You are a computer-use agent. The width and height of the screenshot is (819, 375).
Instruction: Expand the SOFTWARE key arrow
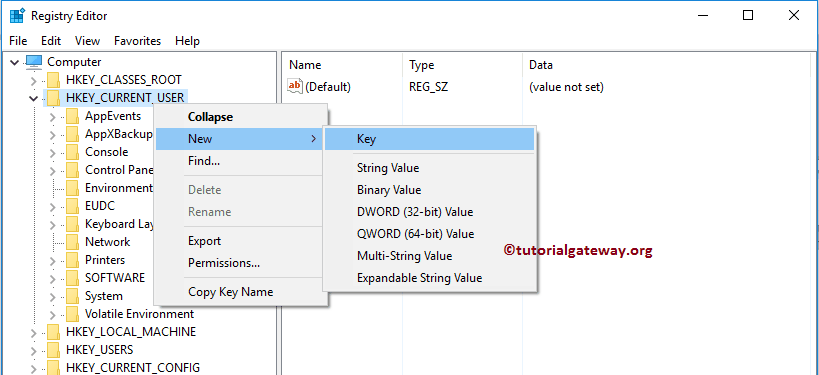(x=52, y=278)
